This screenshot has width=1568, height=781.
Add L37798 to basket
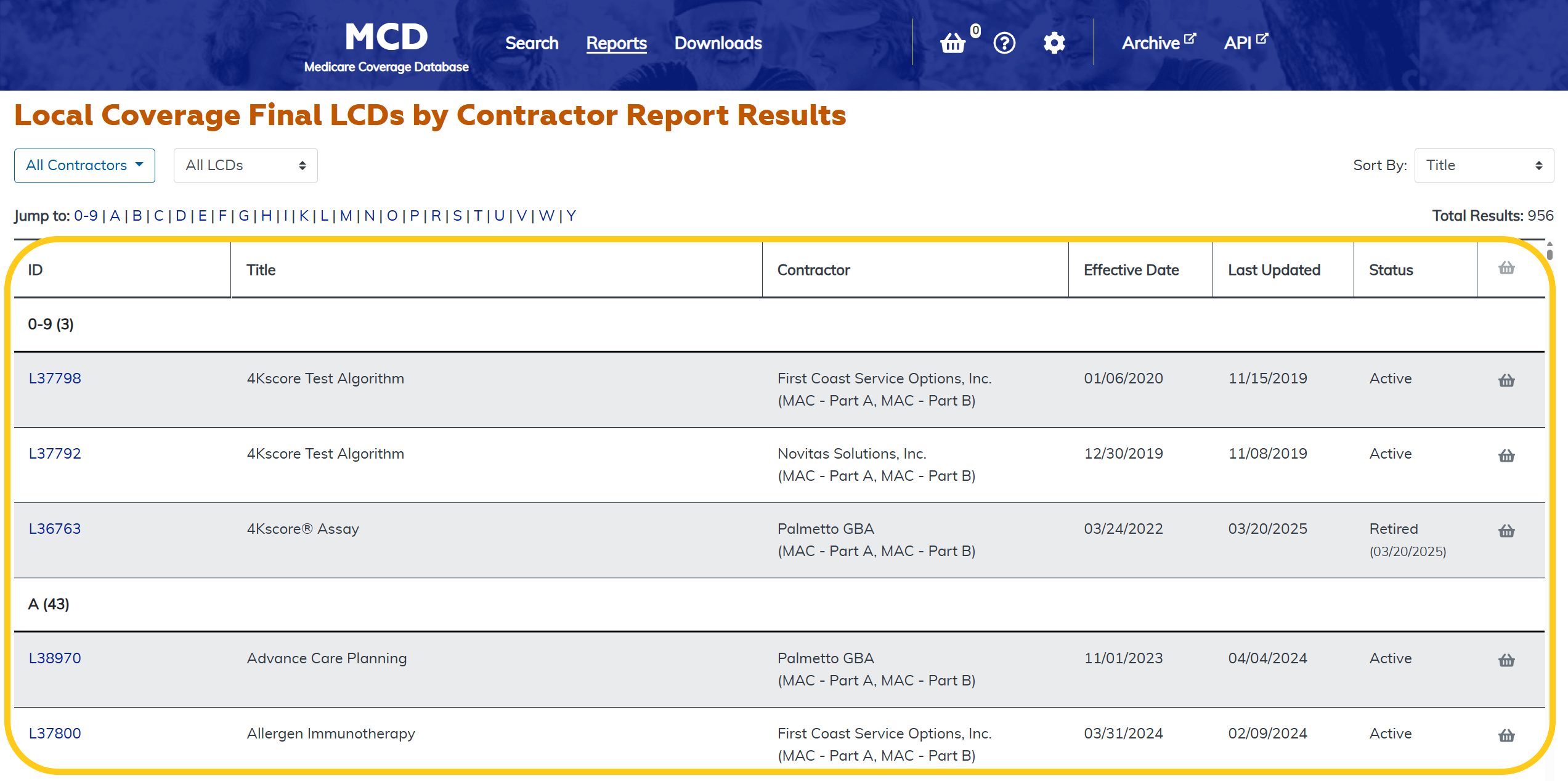pos(1506,380)
